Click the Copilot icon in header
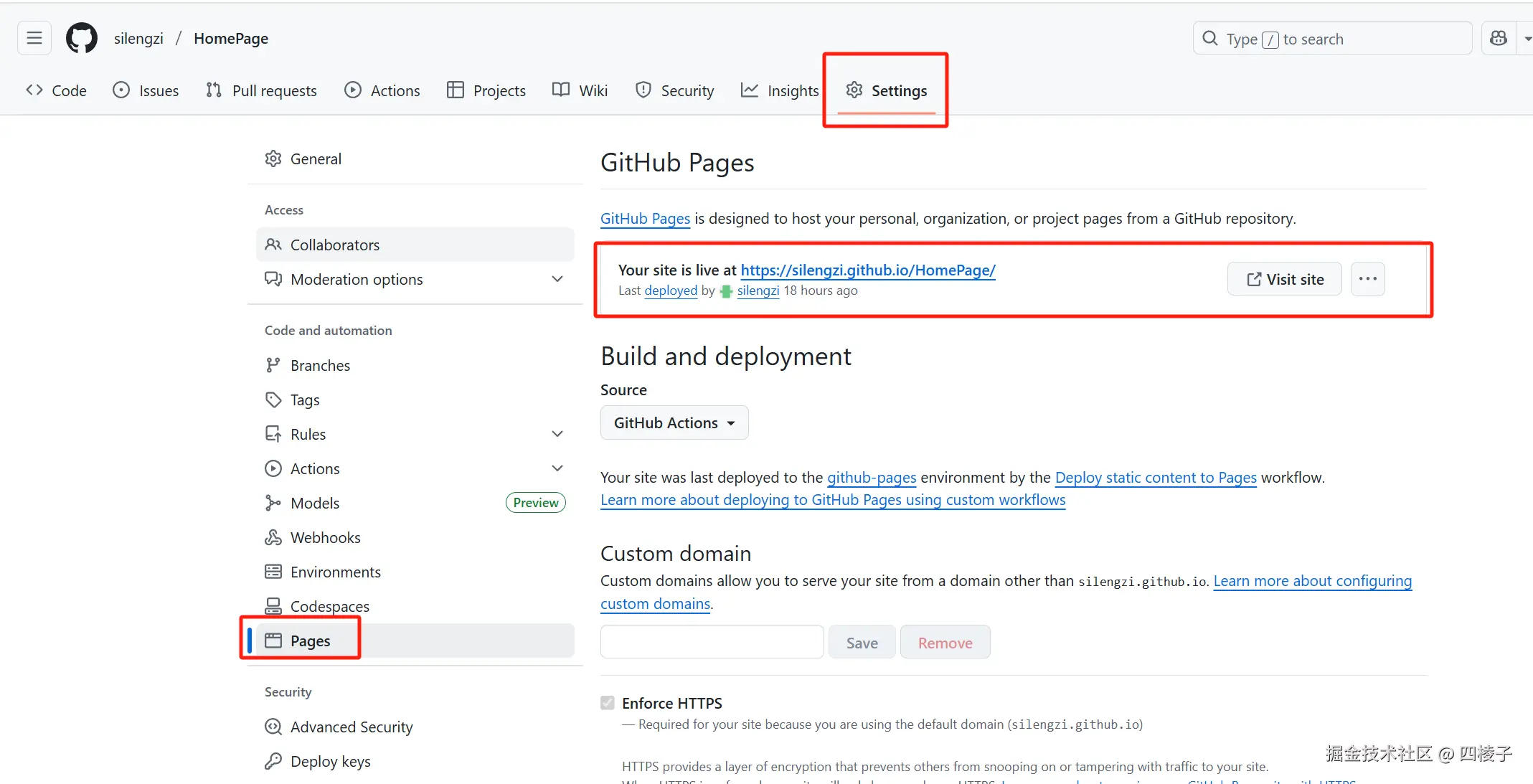 tap(1499, 38)
